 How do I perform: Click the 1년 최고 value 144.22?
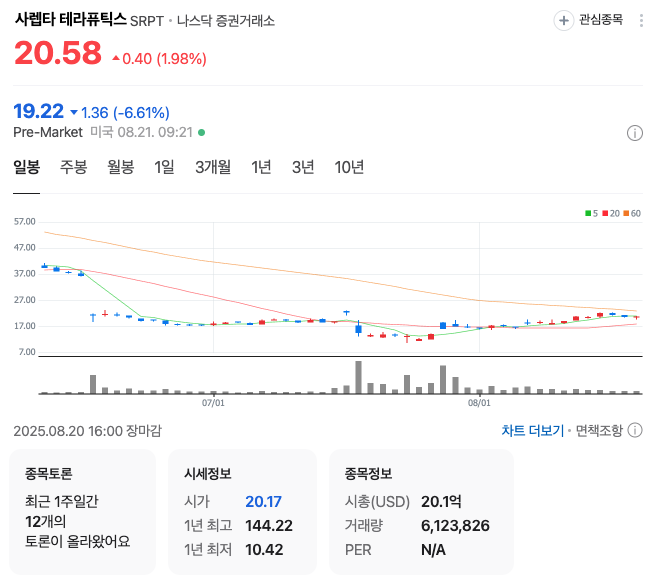(269, 525)
